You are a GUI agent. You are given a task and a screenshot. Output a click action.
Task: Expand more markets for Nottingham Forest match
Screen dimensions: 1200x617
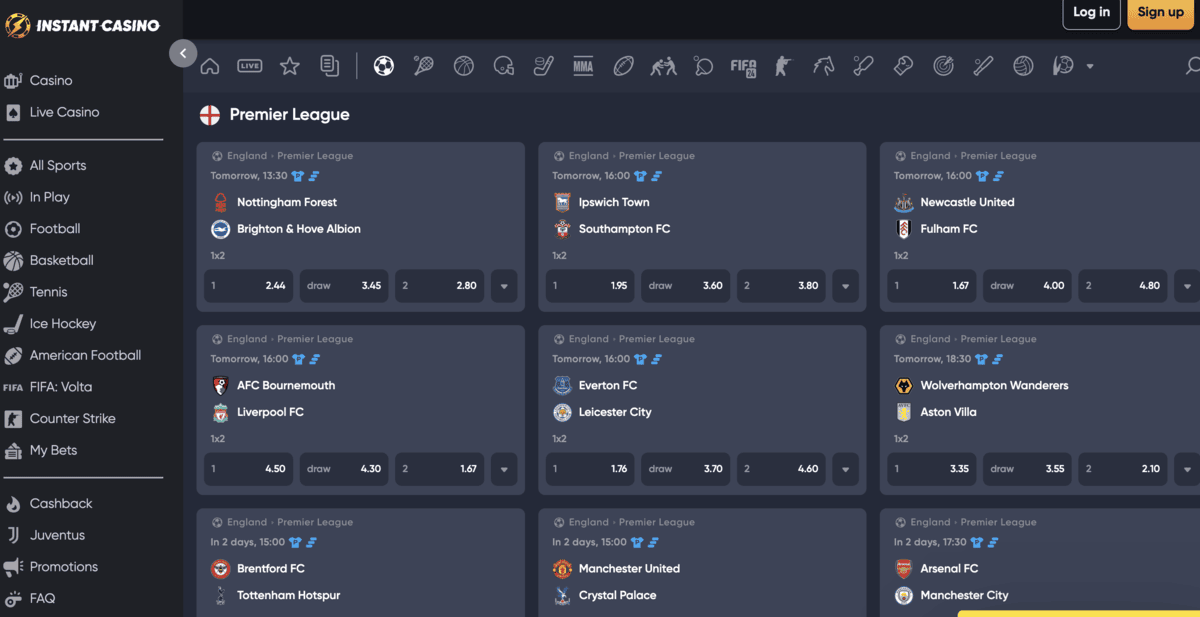click(x=504, y=286)
